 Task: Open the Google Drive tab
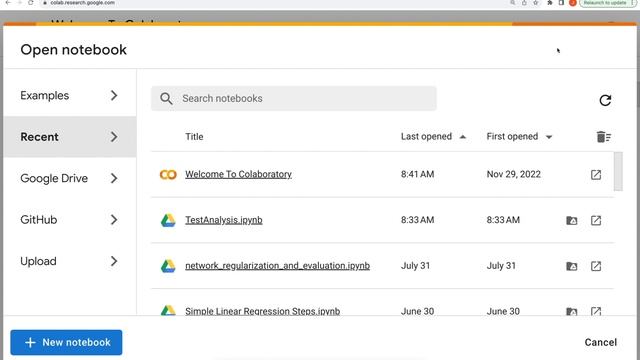[70, 178]
